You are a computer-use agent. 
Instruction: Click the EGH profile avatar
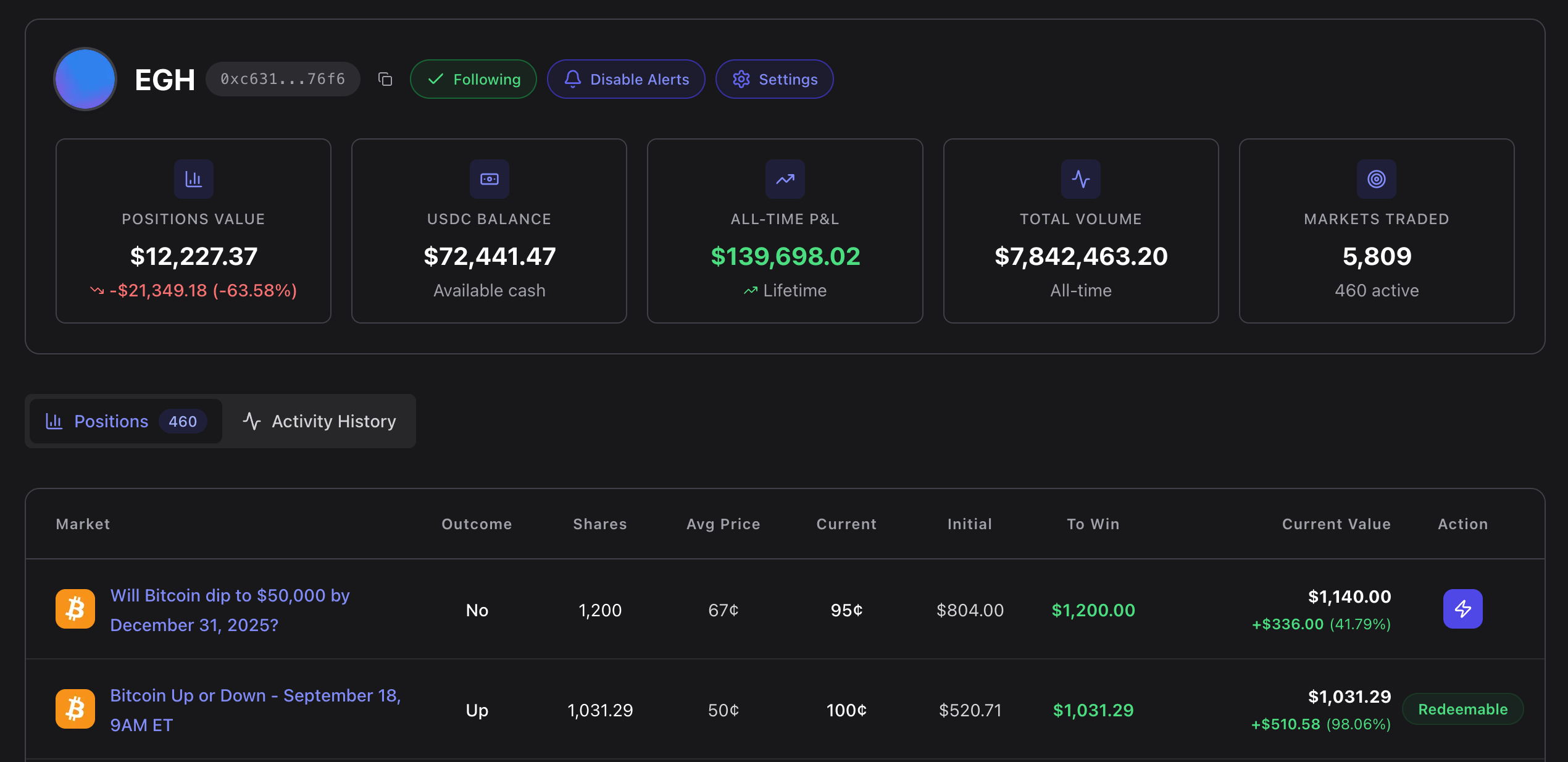(85, 79)
